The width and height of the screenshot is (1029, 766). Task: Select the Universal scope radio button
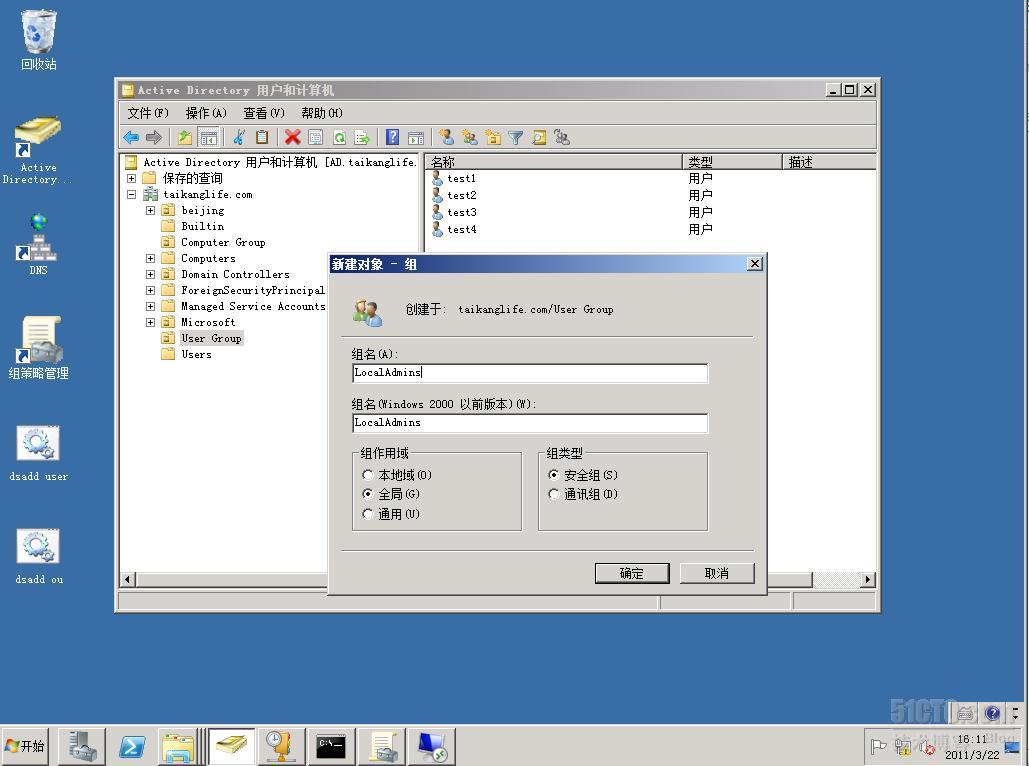(368, 514)
